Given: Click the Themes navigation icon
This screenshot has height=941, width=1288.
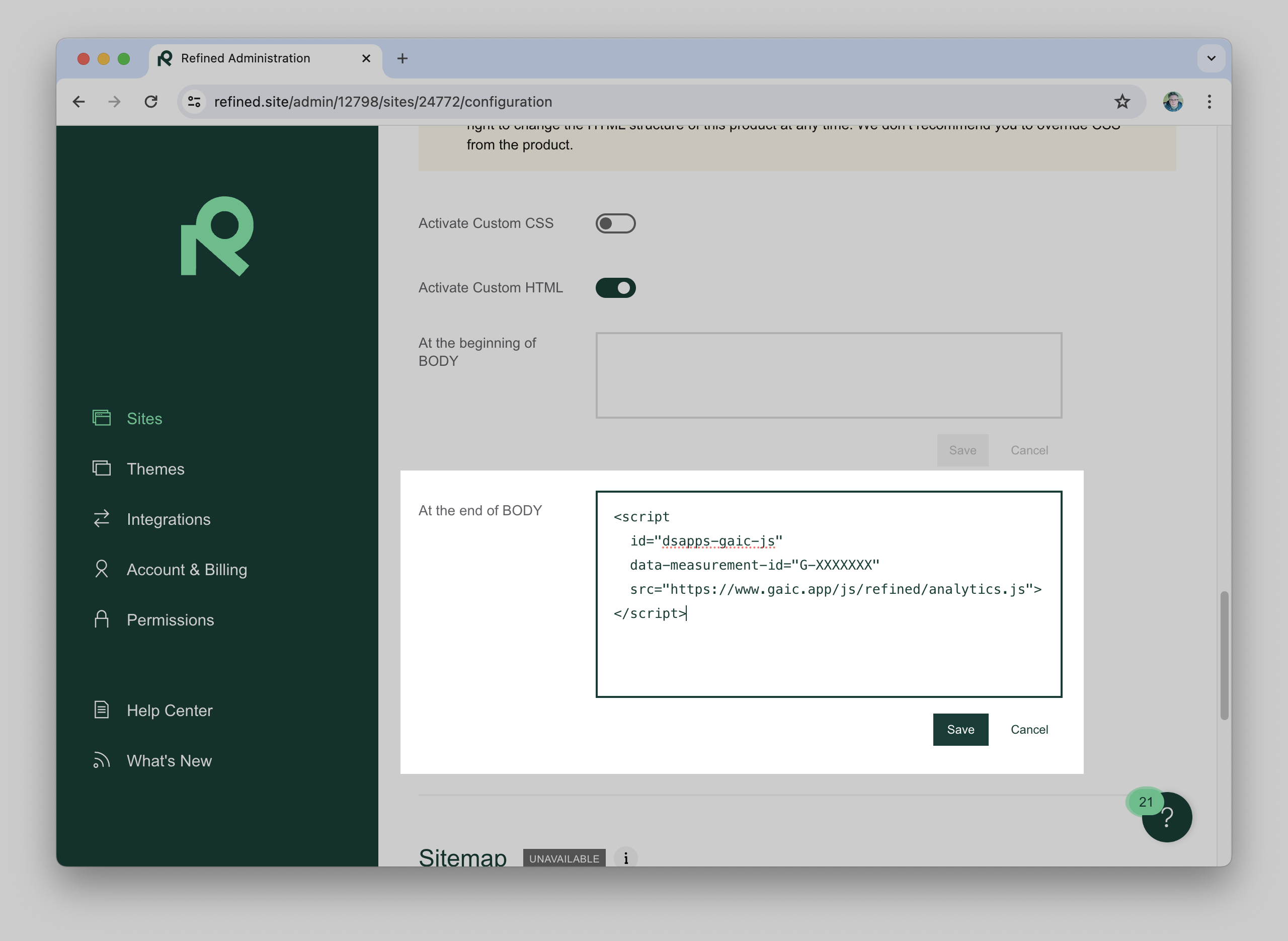Looking at the screenshot, I should [100, 468].
